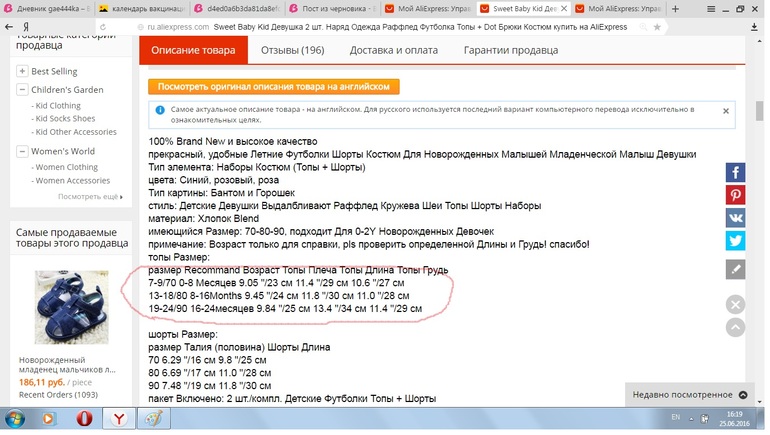The image size is (770, 435).
Task: Click the Посмотреть ещё link
Action: pyautogui.click(x=89, y=197)
